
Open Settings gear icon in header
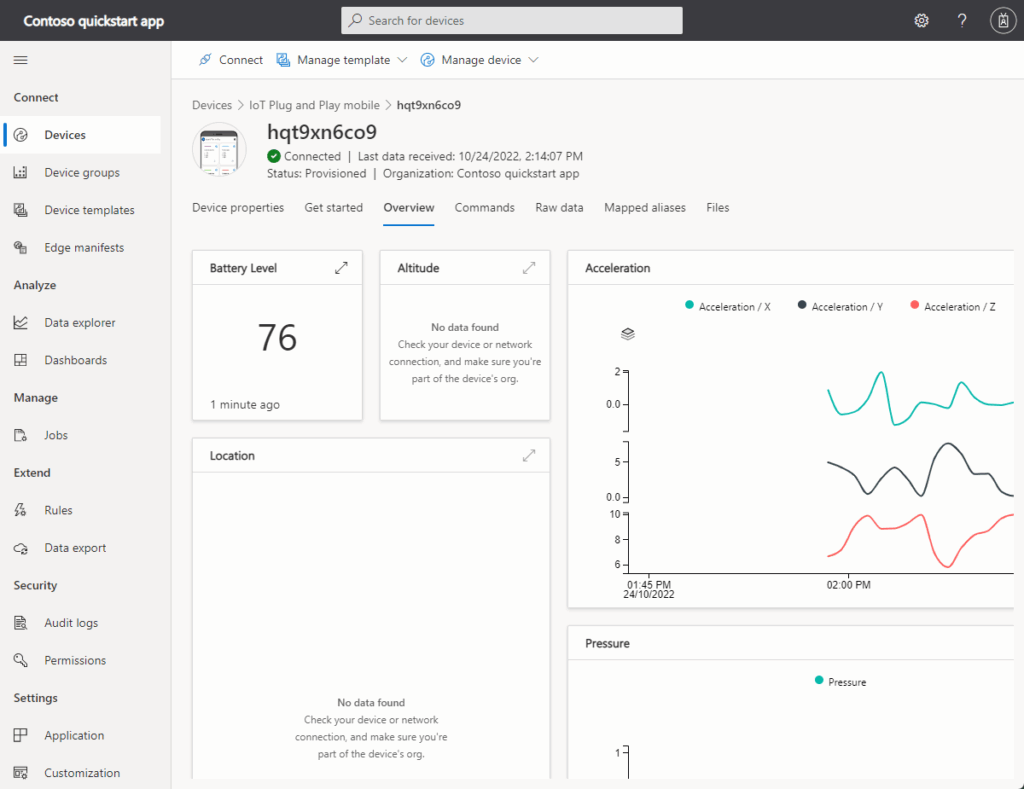click(921, 20)
